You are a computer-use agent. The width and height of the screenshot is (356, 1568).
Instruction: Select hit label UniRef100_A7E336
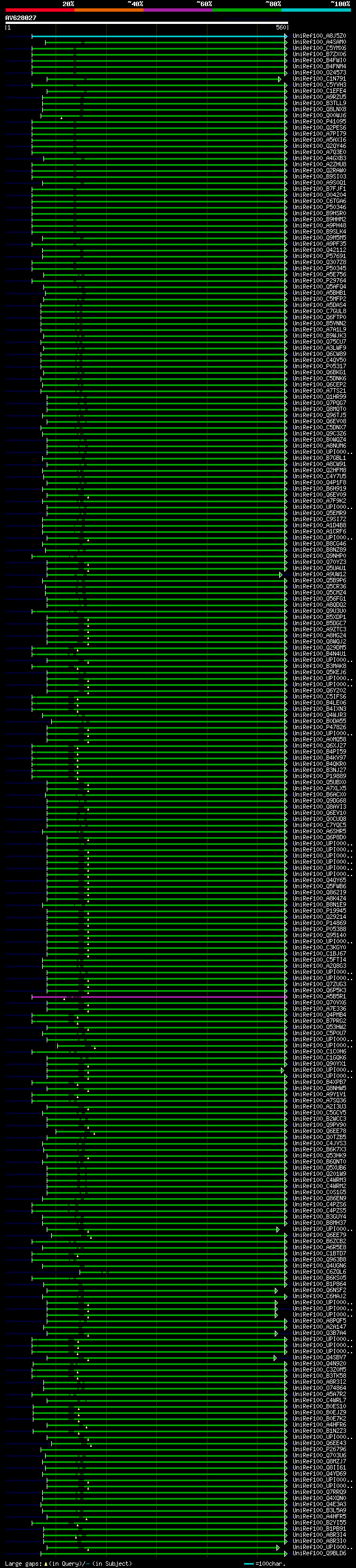[x=319, y=1008]
